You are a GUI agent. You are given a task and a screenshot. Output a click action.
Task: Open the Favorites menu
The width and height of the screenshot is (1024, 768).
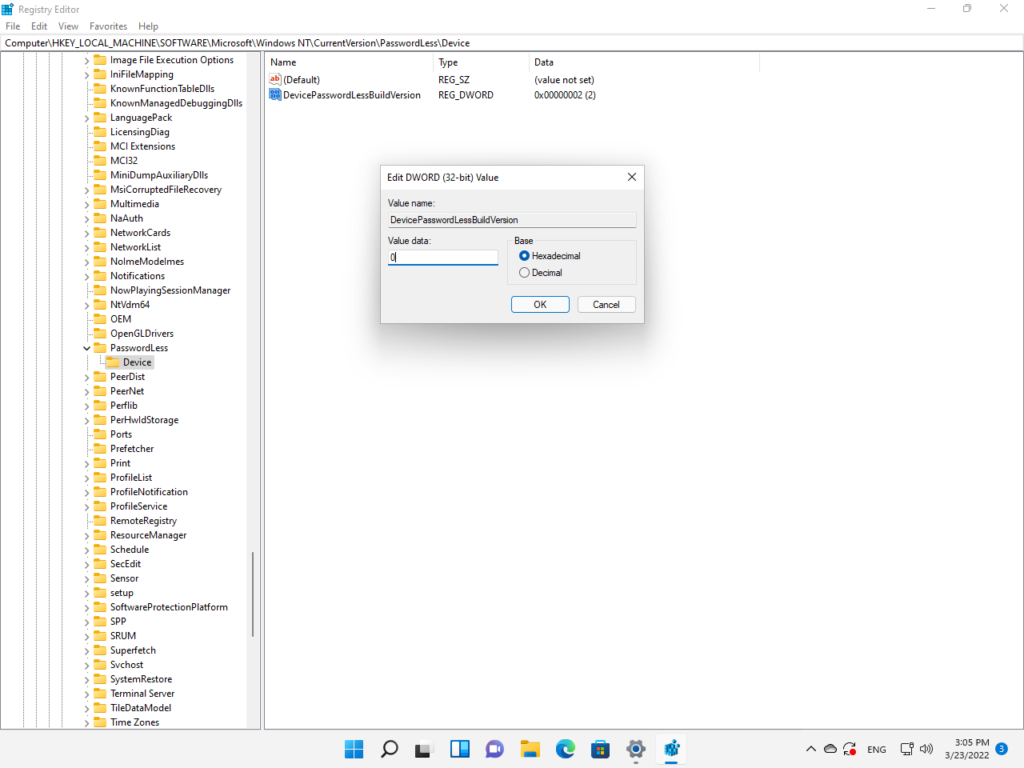tap(107, 26)
